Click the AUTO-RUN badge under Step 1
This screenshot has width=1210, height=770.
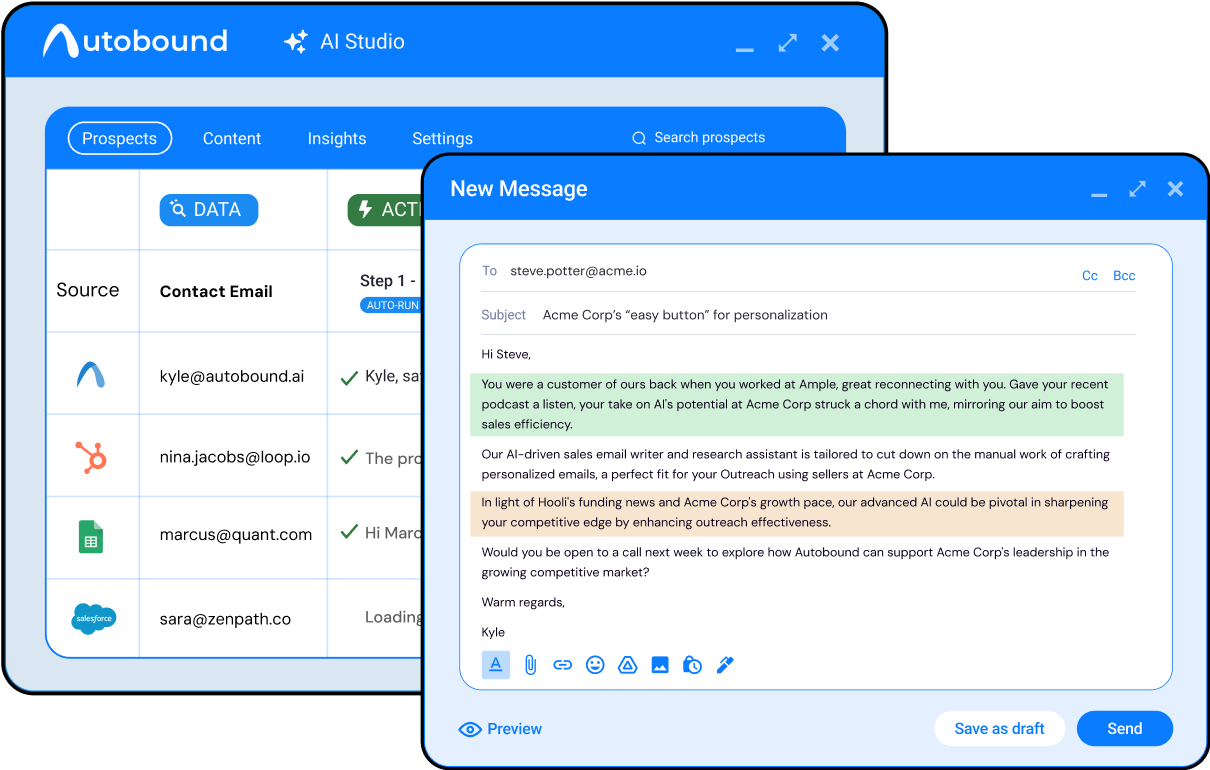[390, 305]
